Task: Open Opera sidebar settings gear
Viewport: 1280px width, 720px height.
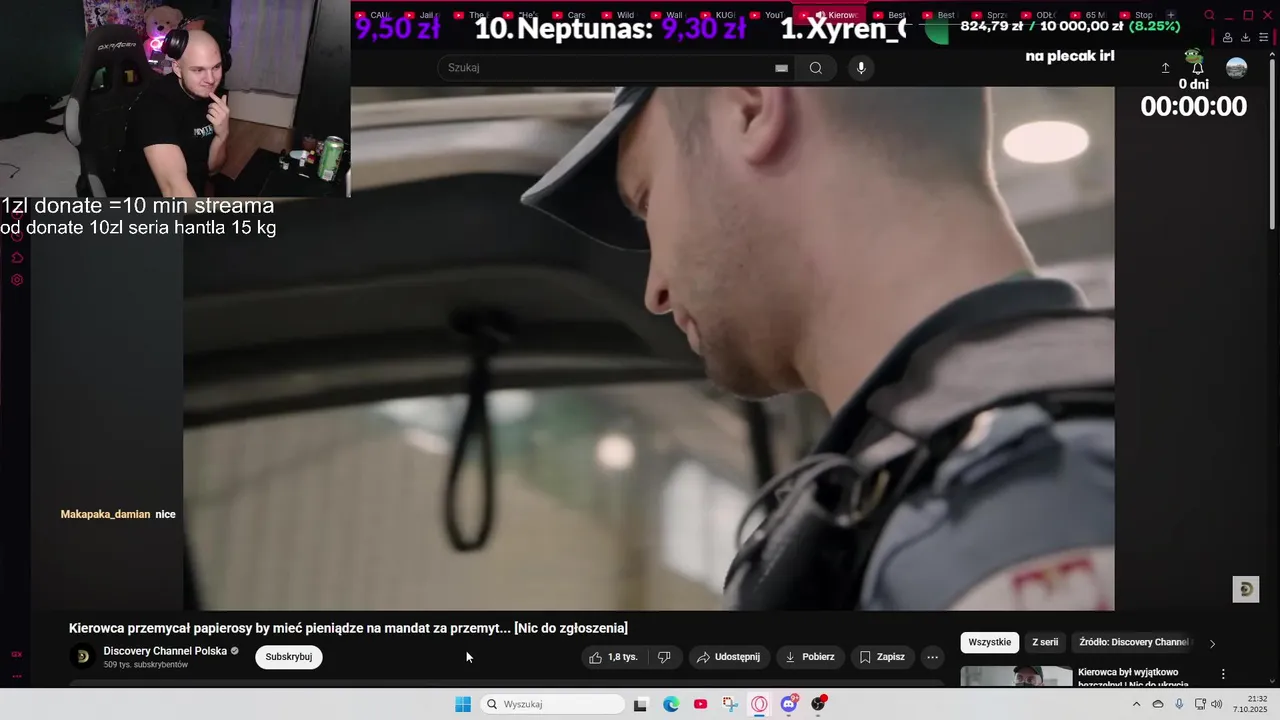Action: tap(17, 280)
